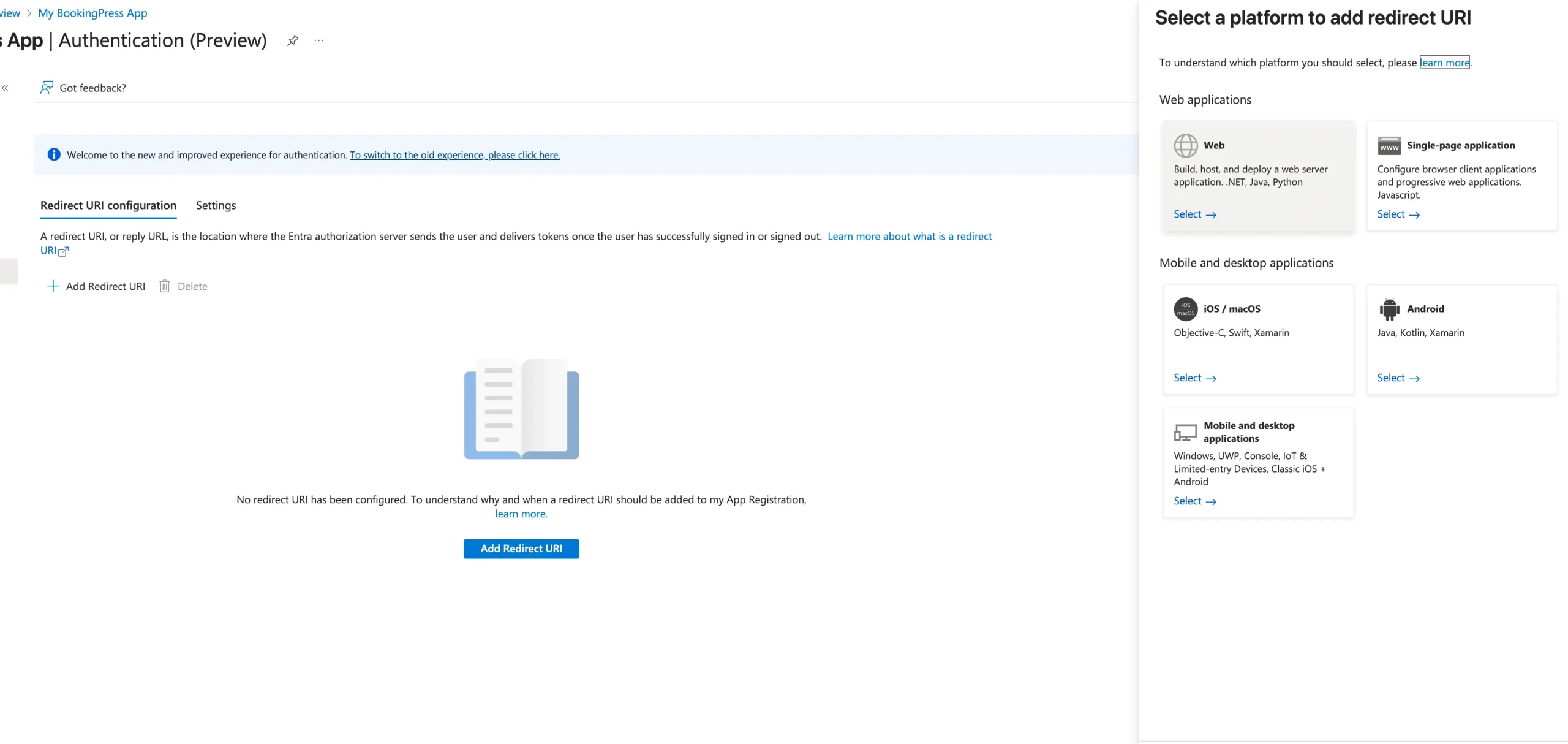
Task: Switch to the Settings tab
Action: 216,205
